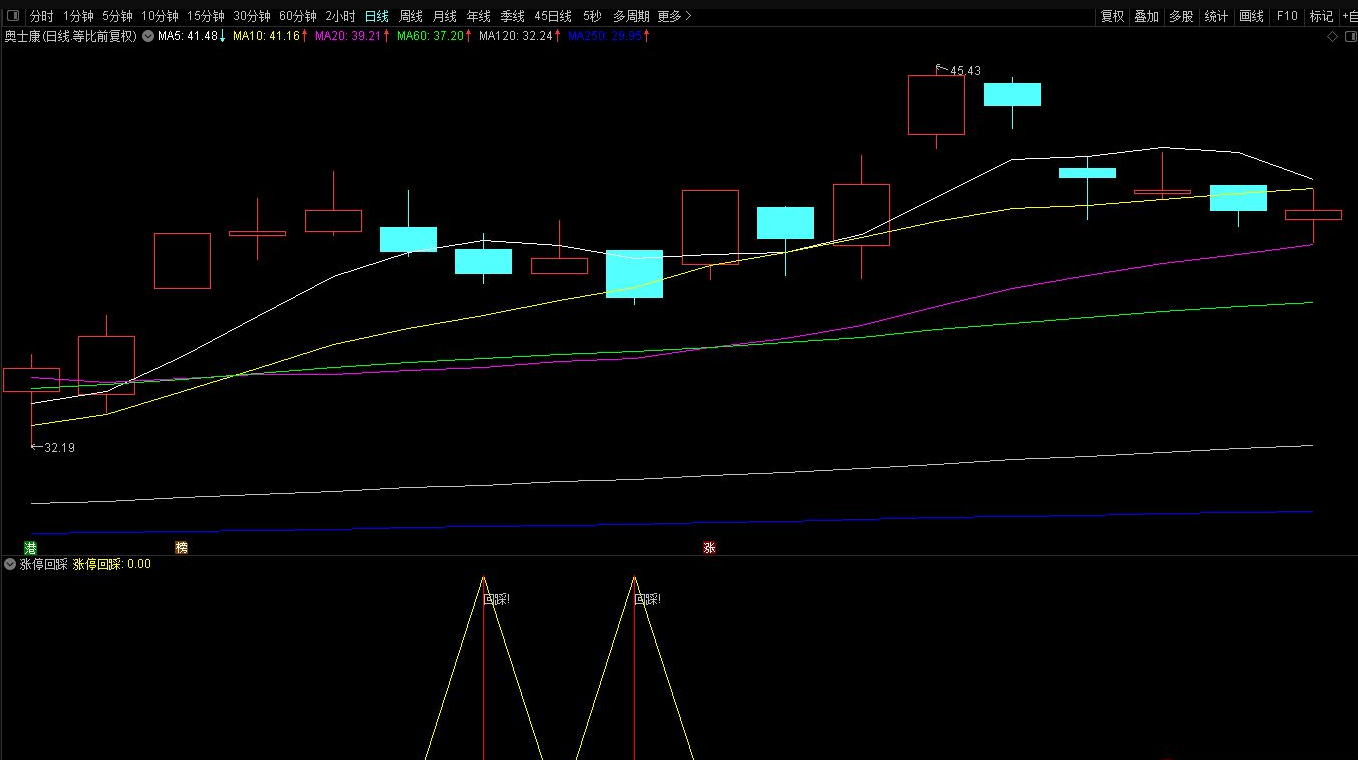This screenshot has height=760, width=1358.
Task: Click the red 涨 marker icon
Action: click(709, 547)
